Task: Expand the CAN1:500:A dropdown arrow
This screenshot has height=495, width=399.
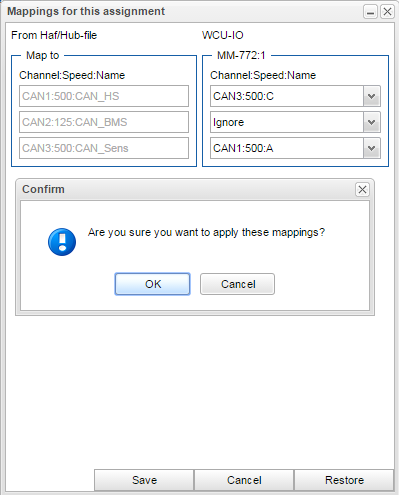Action: pyautogui.click(x=372, y=148)
